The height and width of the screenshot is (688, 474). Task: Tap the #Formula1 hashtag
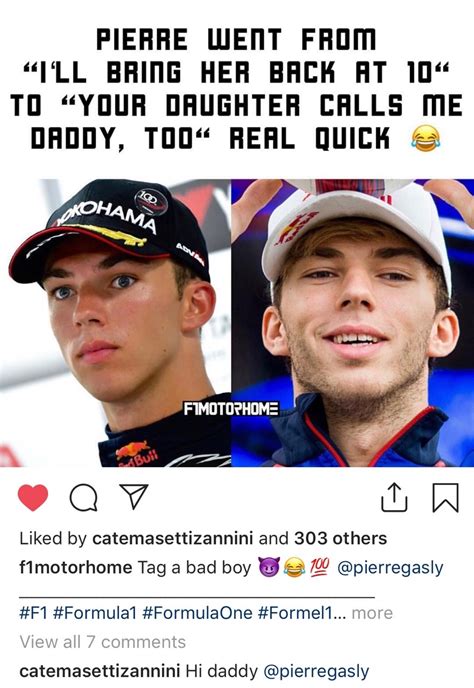[95, 613]
